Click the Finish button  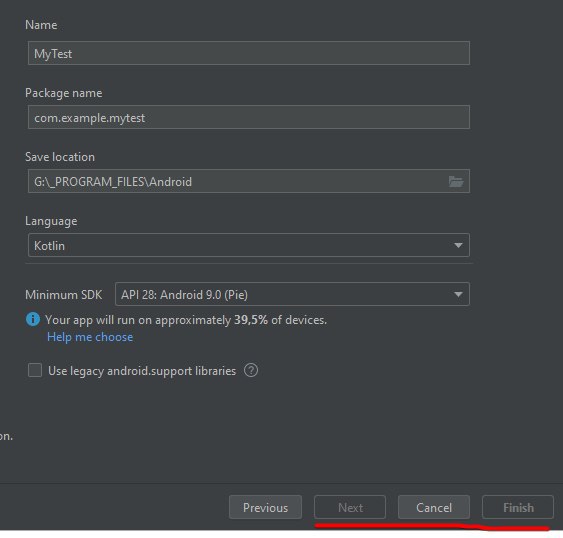pyautogui.click(x=518, y=507)
